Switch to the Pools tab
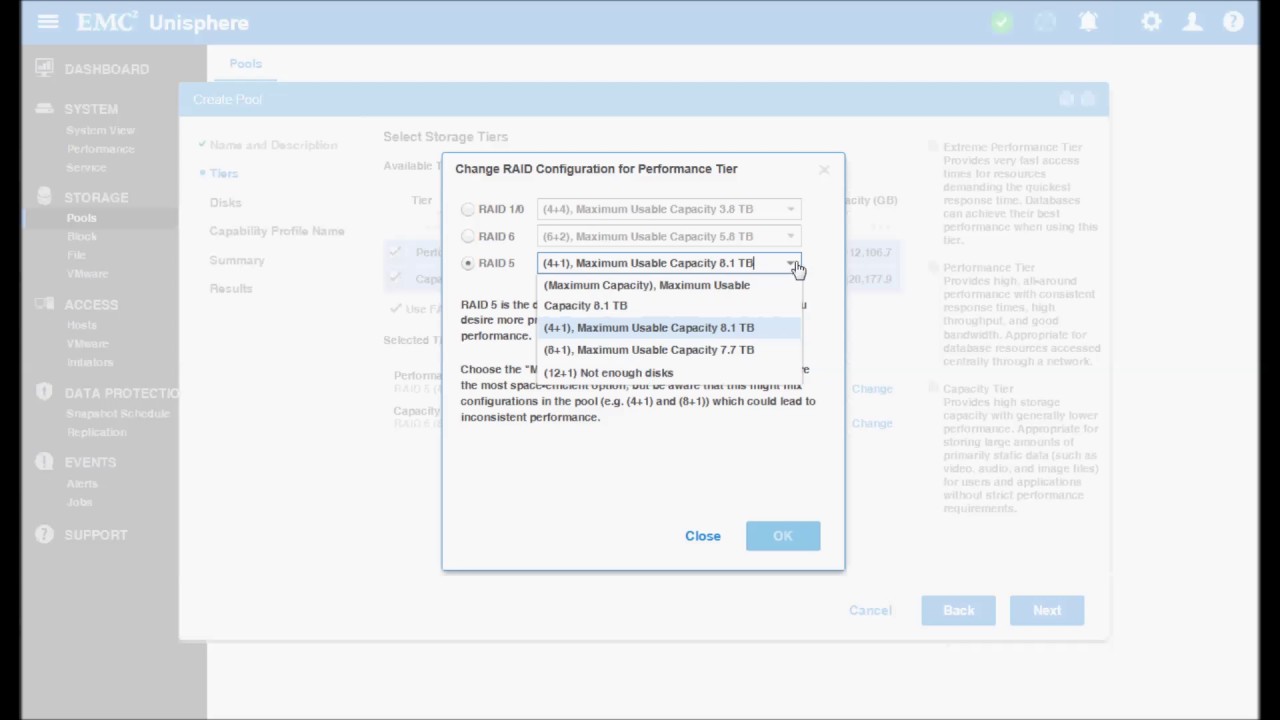Image resolution: width=1280 pixels, height=720 pixels. (x=245, y=63)
